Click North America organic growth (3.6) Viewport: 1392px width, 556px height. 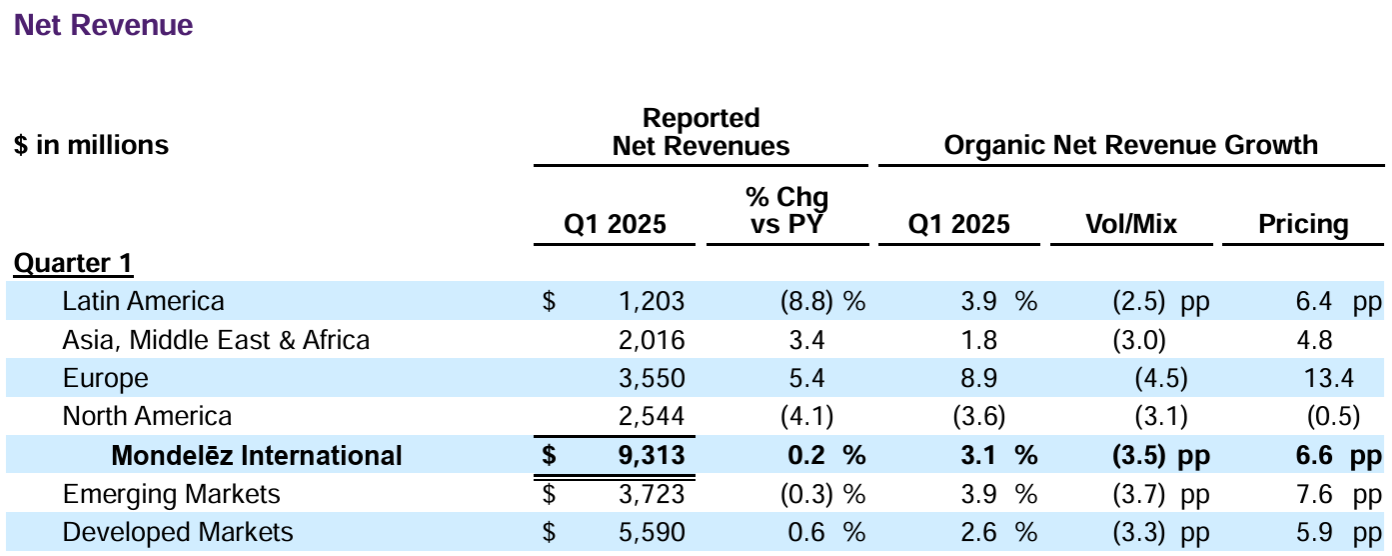pyautogui.click(x=979, y=416)
